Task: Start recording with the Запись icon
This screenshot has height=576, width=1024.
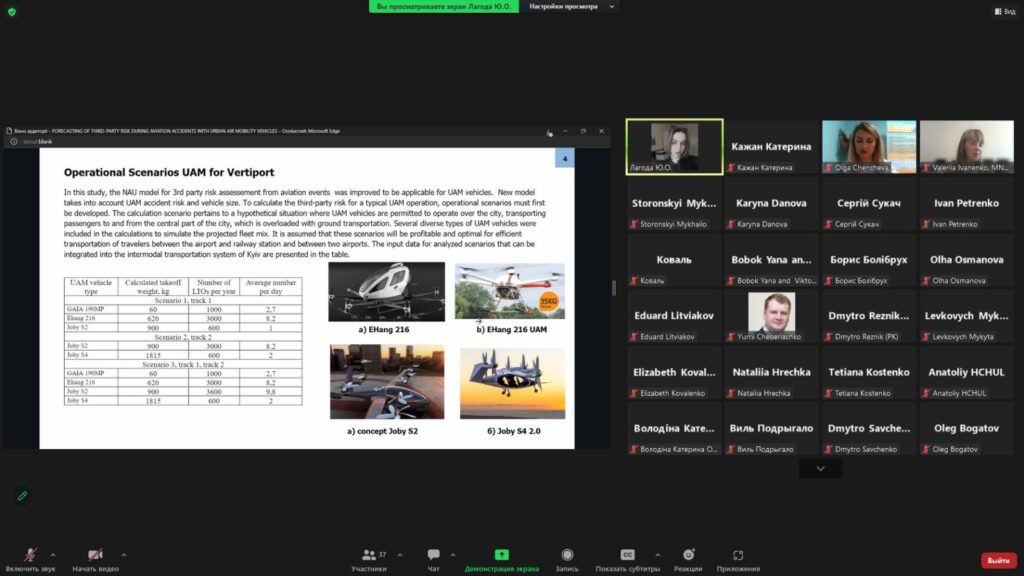Action: (x=567, y=555)
